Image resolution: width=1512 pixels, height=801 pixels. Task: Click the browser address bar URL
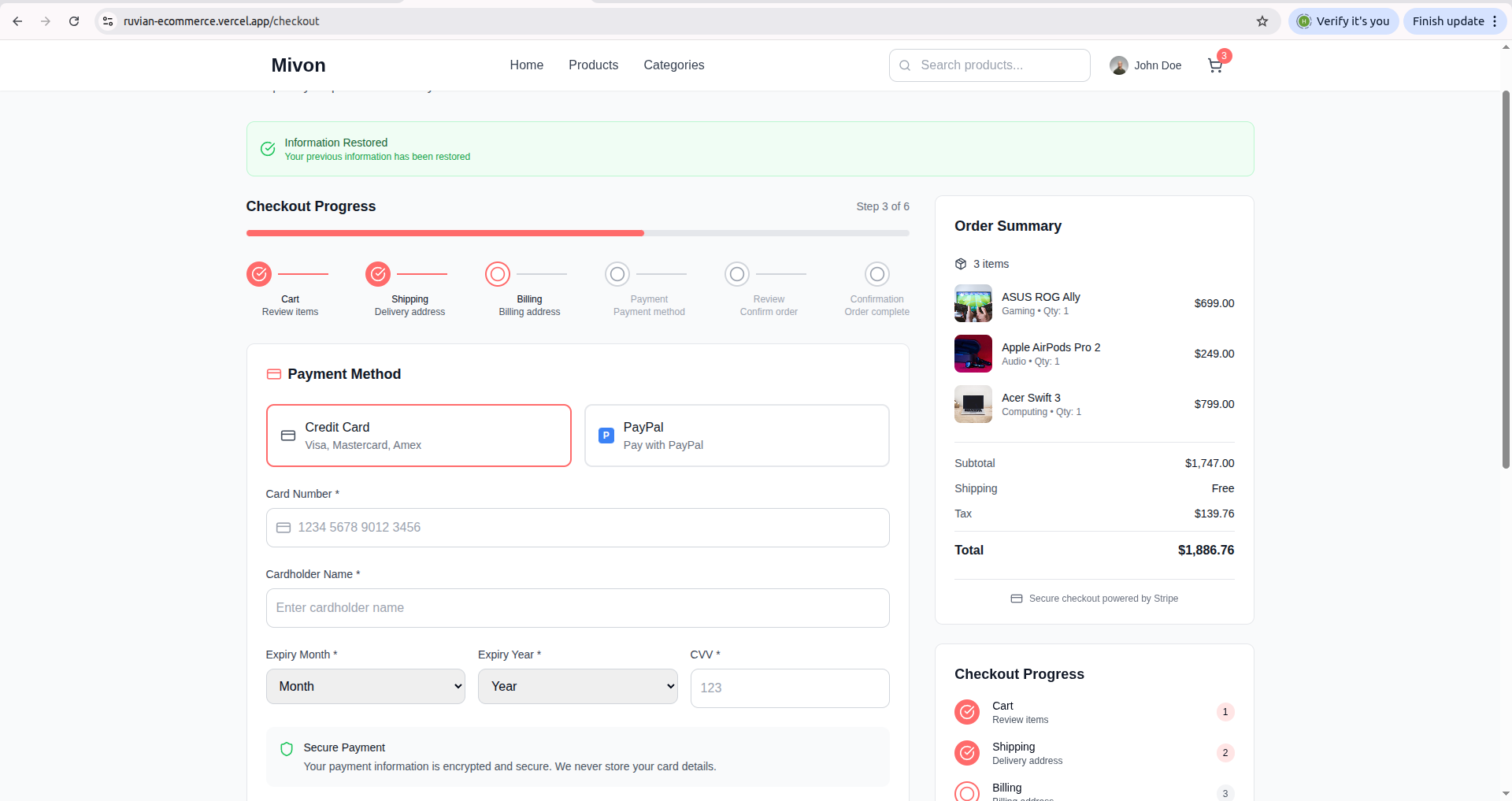[221, 21]
